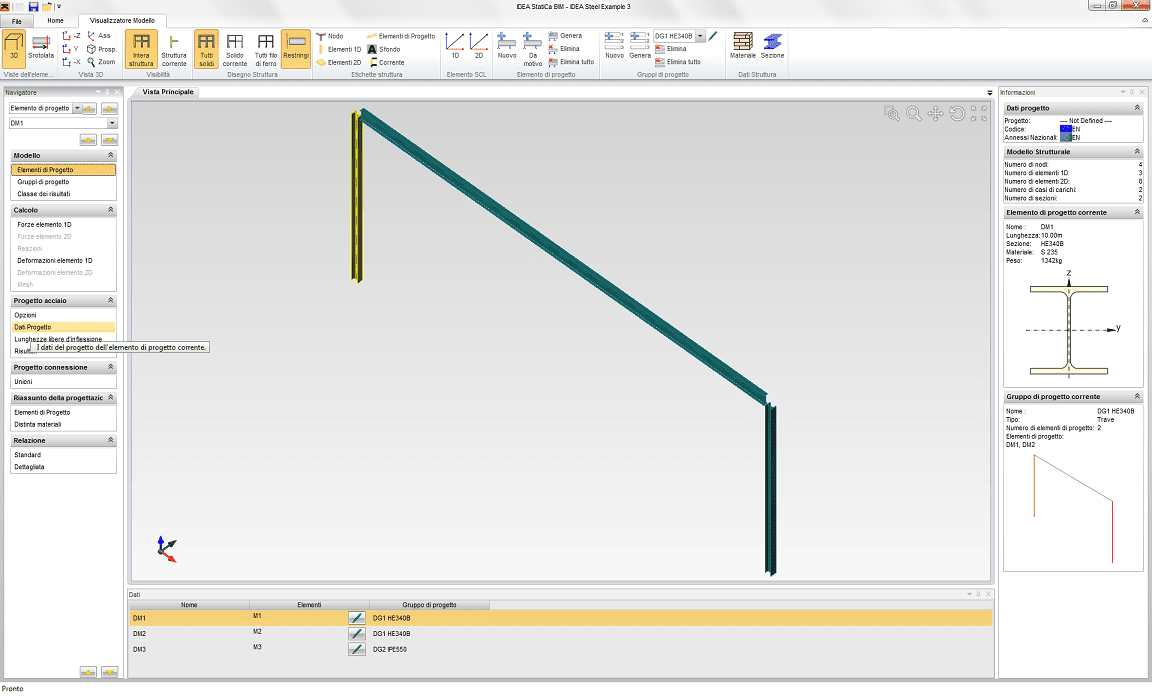
Task: Toggle Tutti filo di ferro mode
Action: (266, 49)
